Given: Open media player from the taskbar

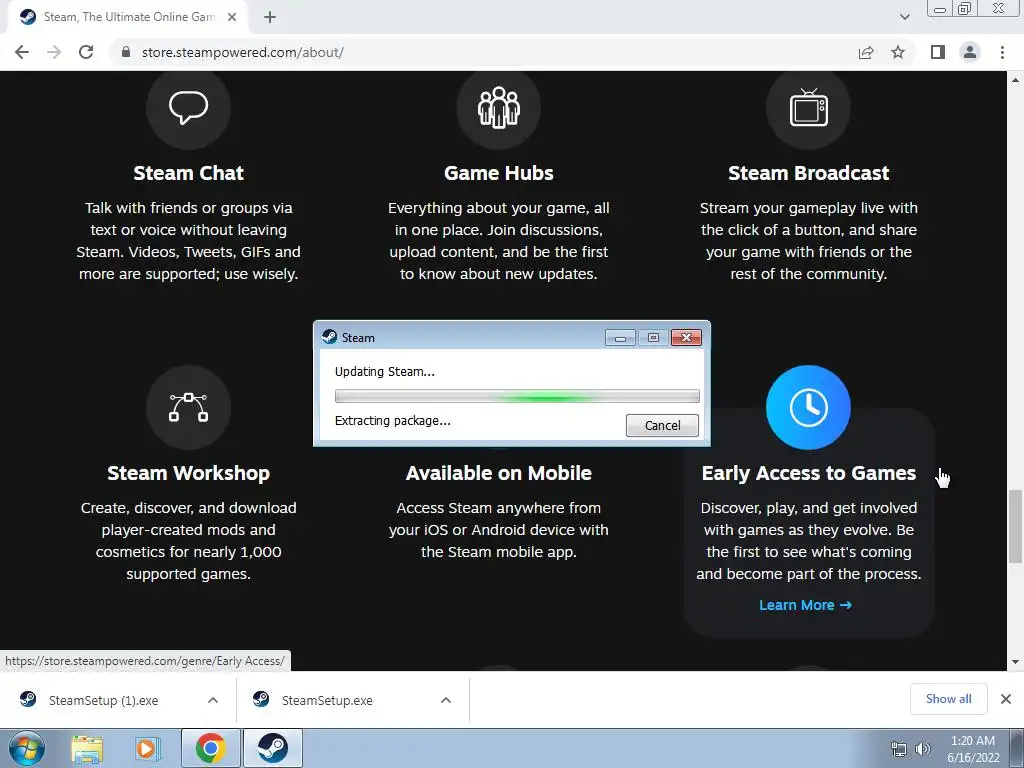Looking at the screenshot, I should coord(148,748).
